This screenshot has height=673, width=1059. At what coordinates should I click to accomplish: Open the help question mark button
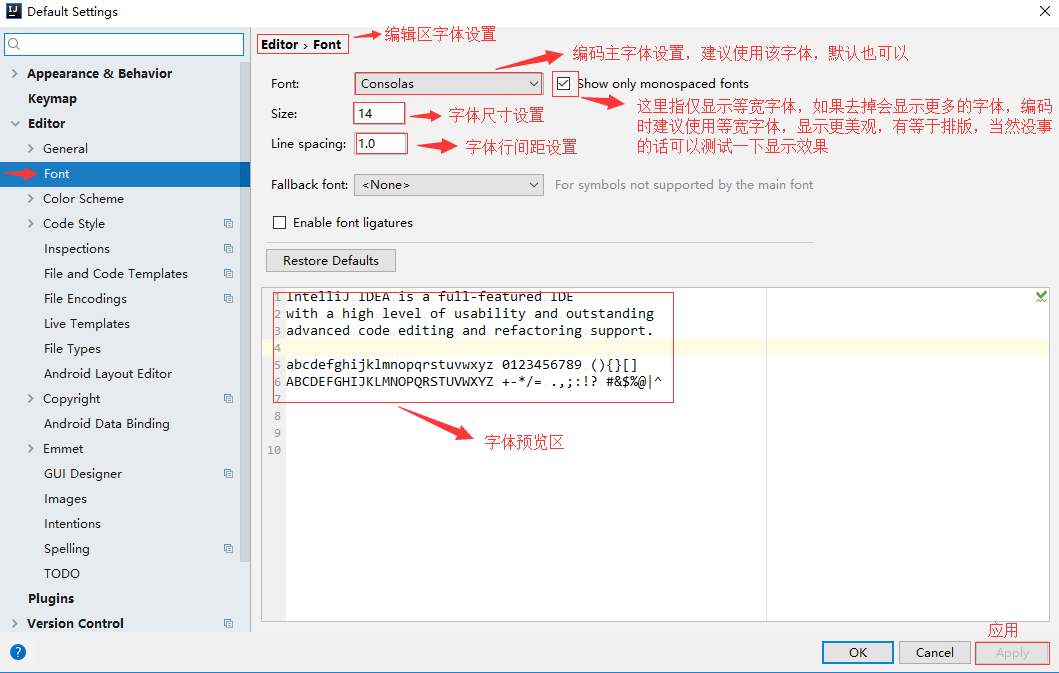18,652
